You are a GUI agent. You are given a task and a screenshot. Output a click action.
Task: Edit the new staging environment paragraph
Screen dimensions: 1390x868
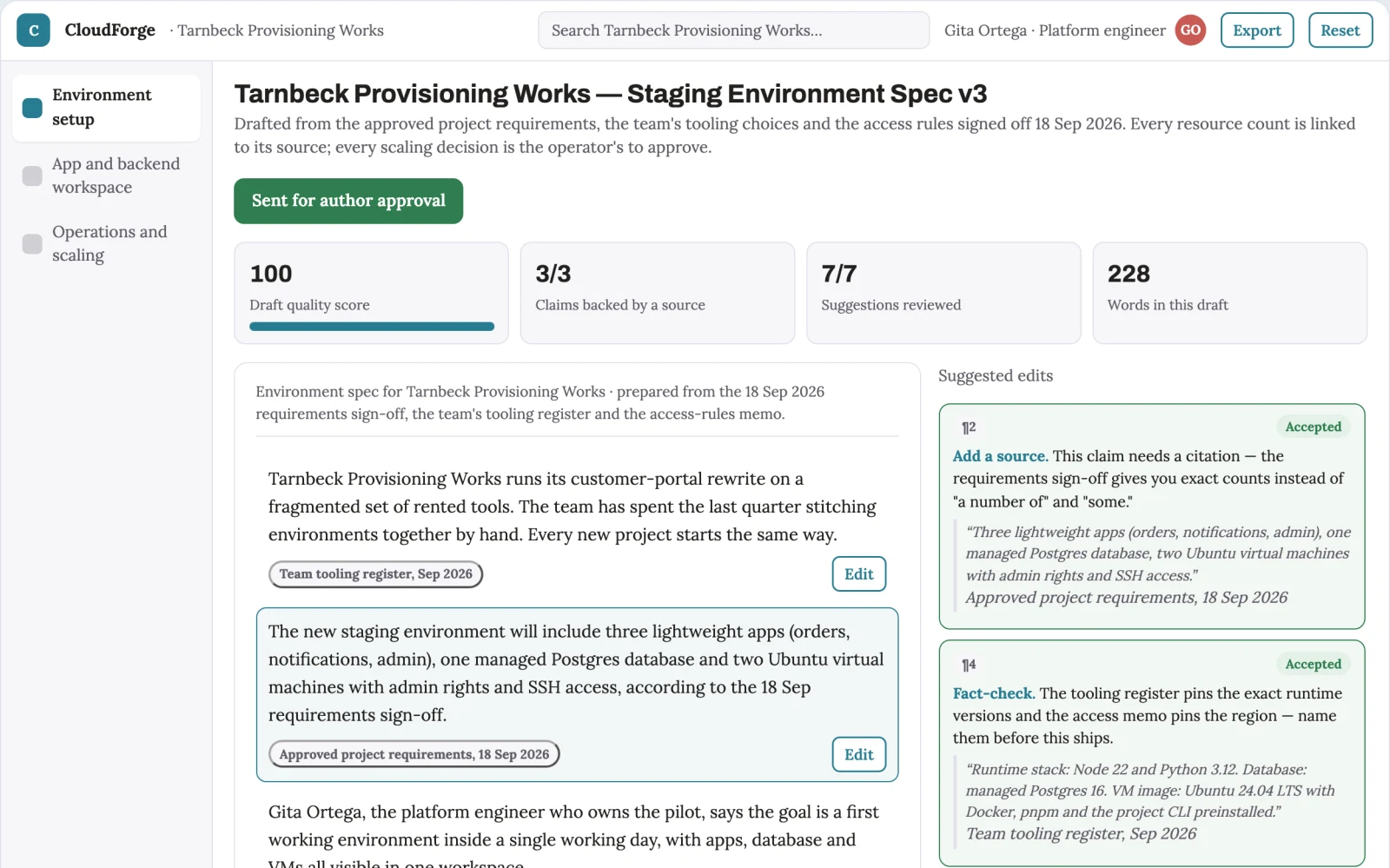pos(858,754)
